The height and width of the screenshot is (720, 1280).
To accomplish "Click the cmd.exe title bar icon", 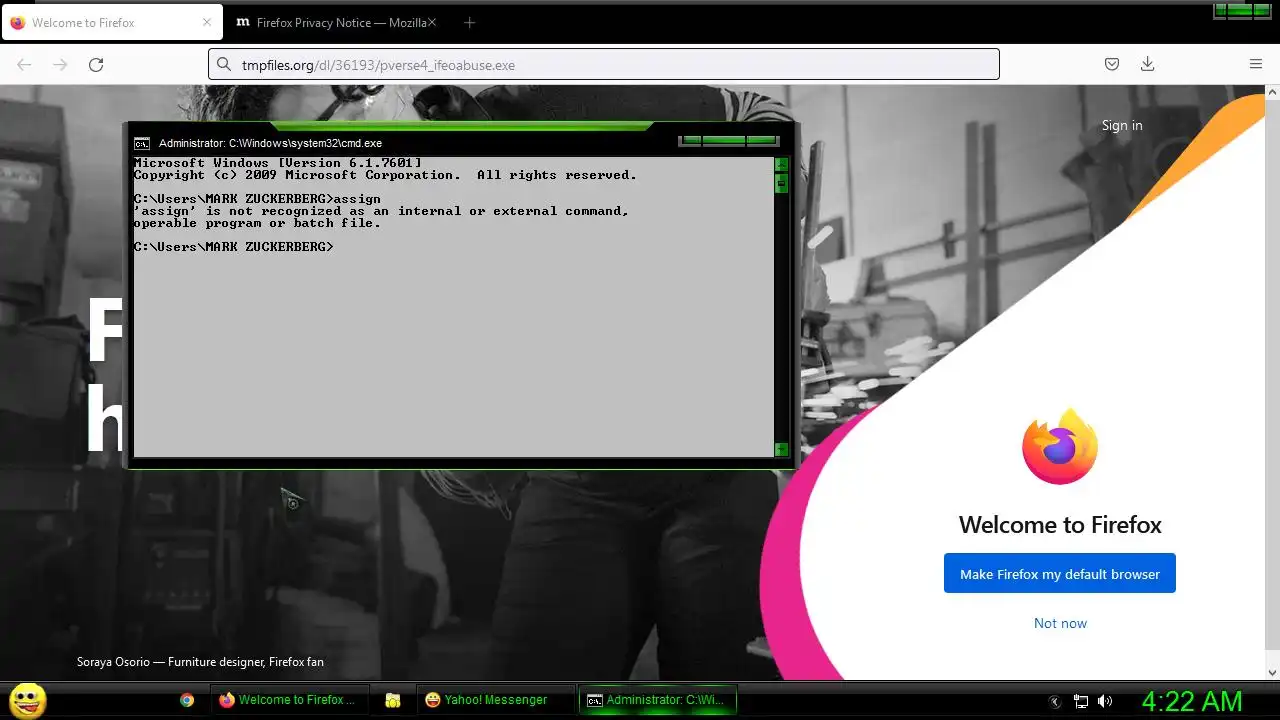I will tap(142, 143).
